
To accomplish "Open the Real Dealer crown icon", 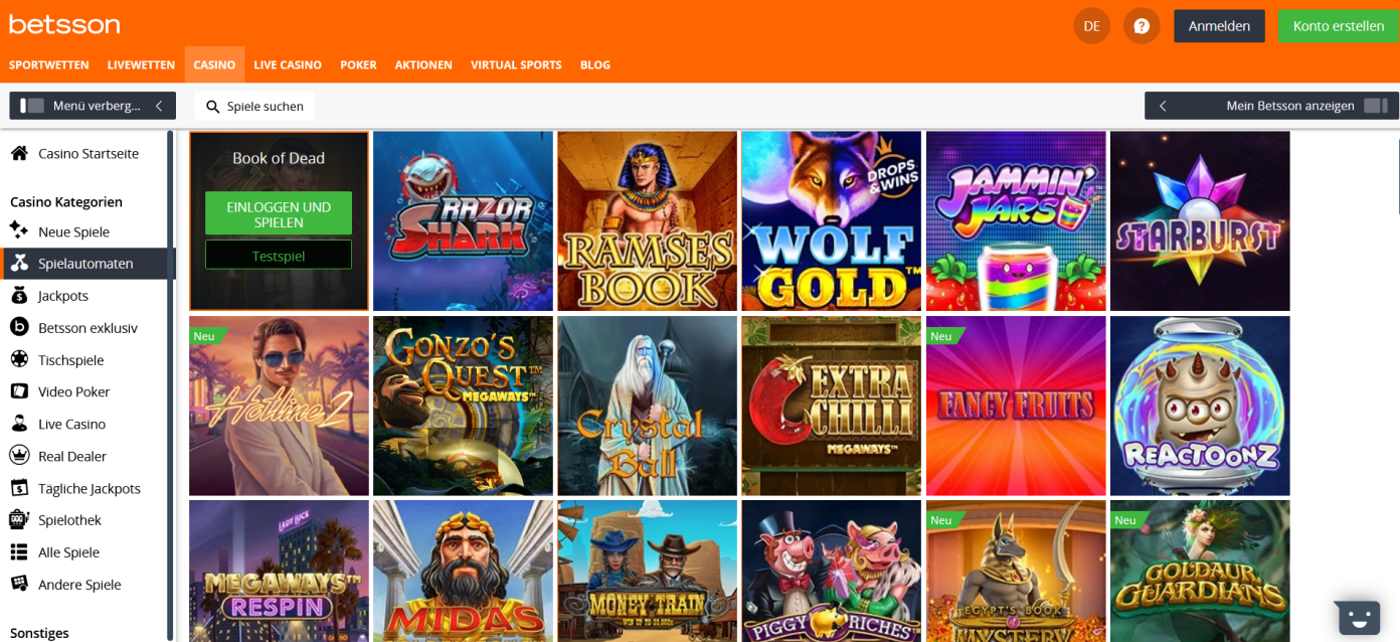I will (18, 455).
